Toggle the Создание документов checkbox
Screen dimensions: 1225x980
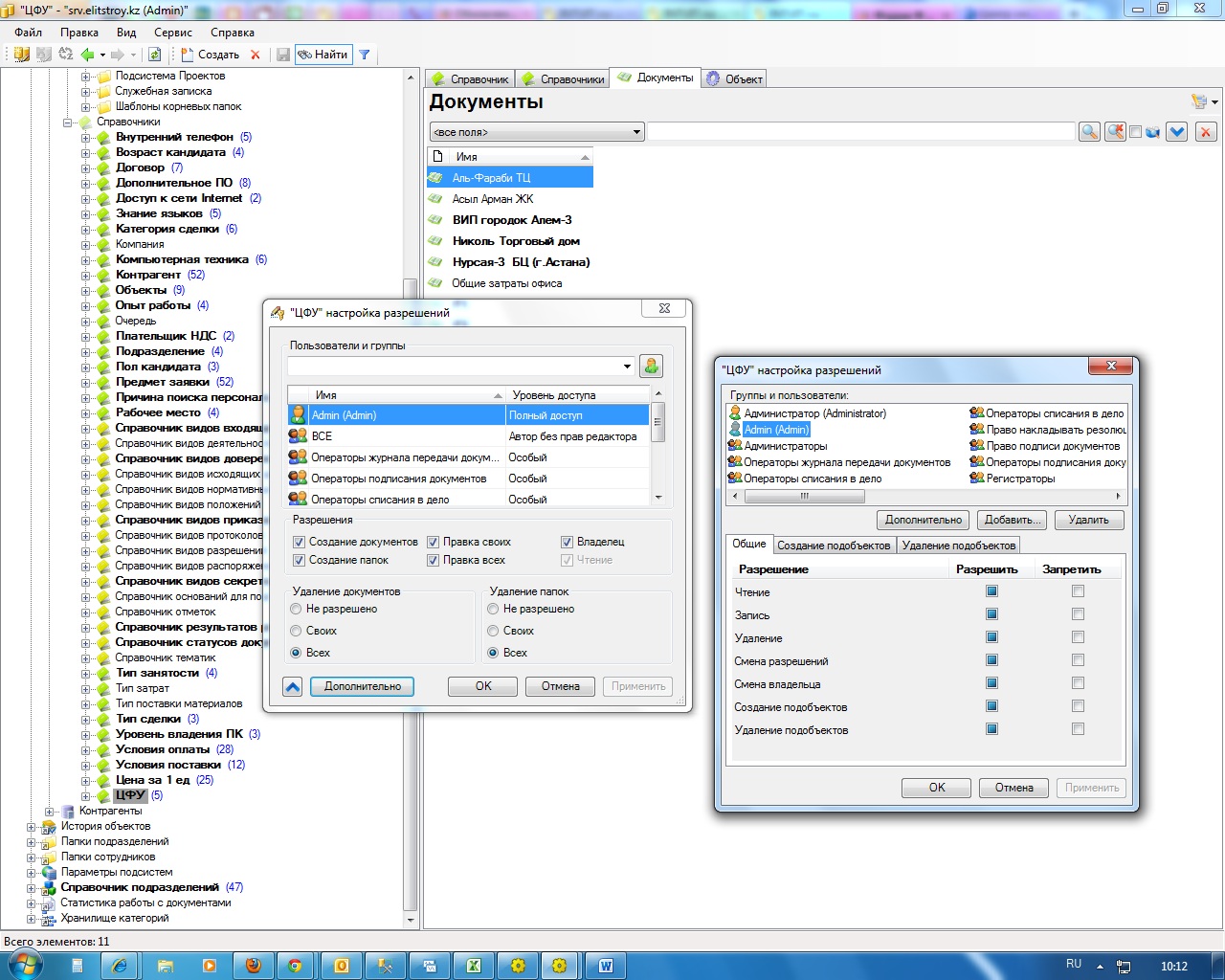(300, 542)
